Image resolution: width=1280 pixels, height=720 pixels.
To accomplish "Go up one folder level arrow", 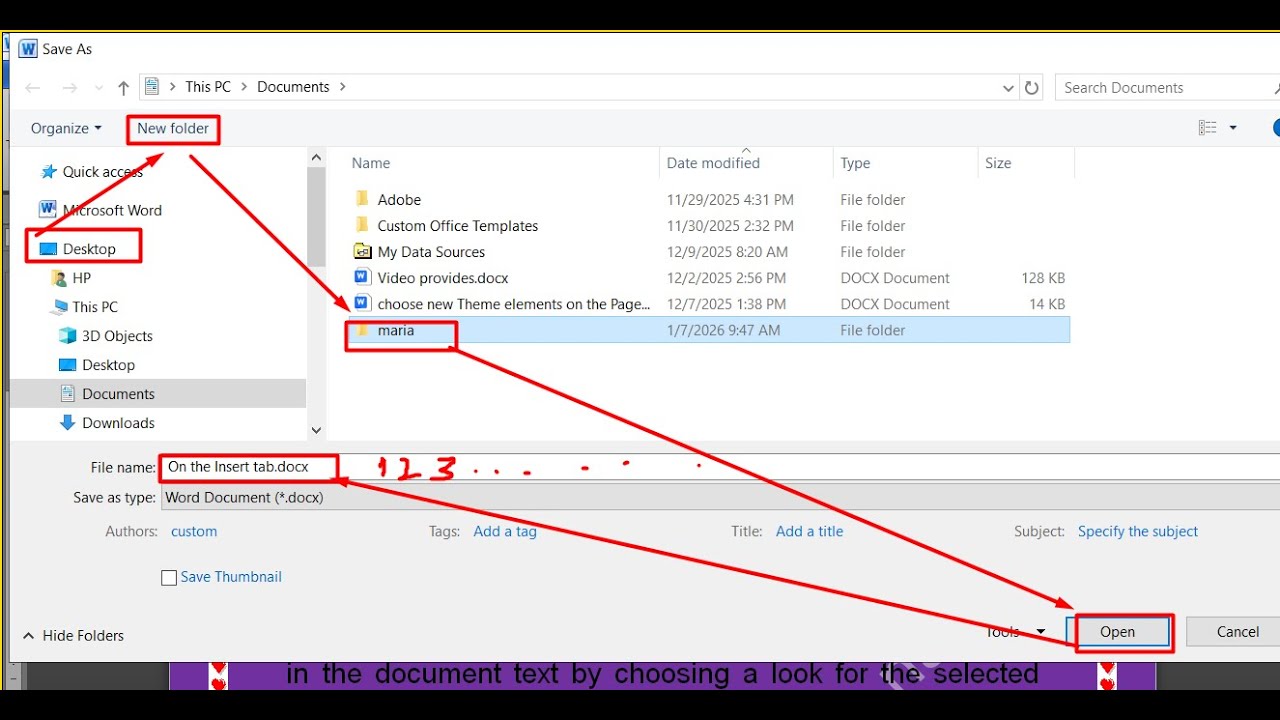I will (123, 88).
